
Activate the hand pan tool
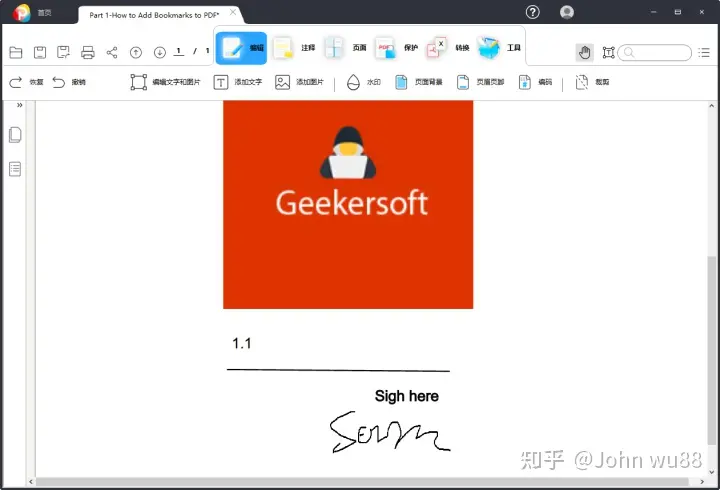[x=585, y=52]
